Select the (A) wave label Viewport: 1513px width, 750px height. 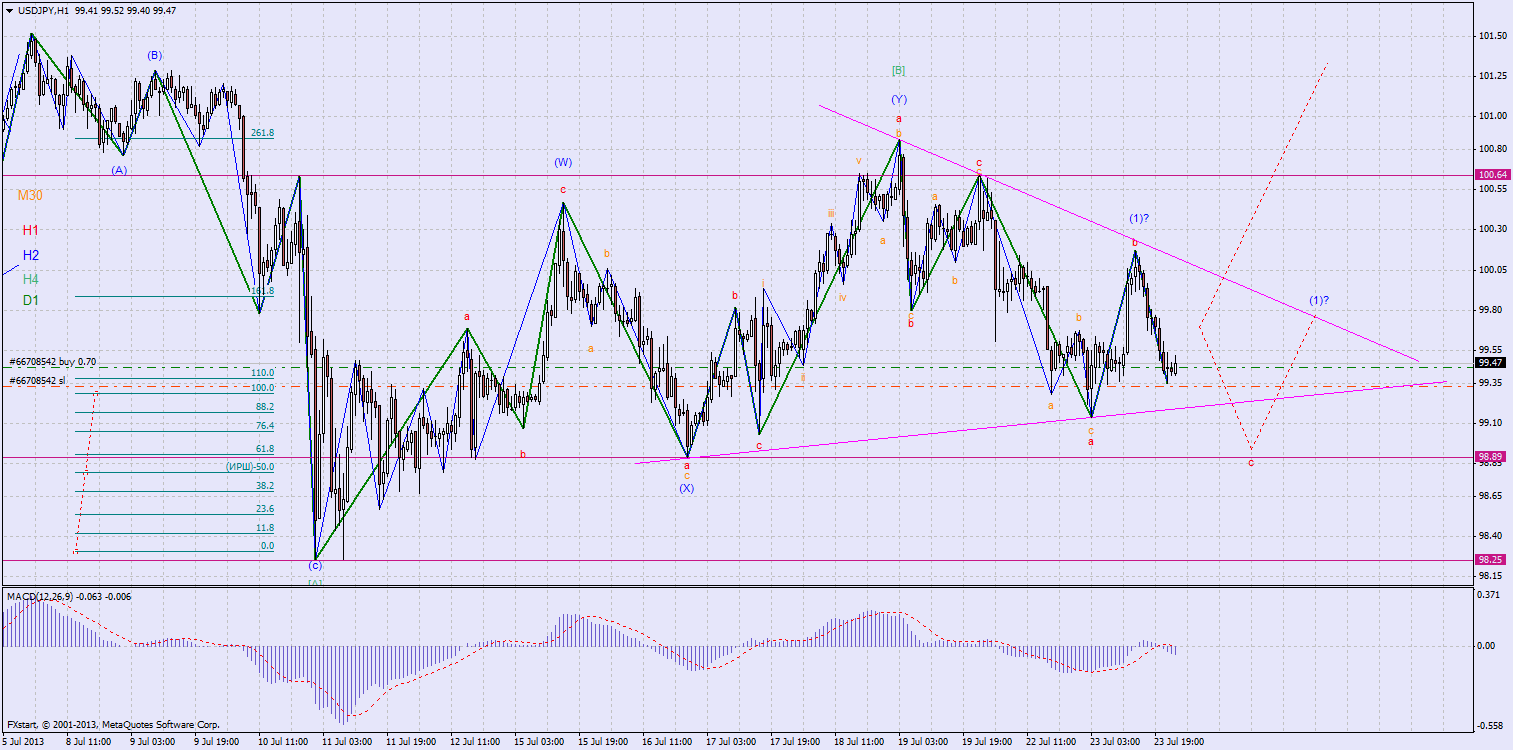pyautogui.click(x=119, y=170)
